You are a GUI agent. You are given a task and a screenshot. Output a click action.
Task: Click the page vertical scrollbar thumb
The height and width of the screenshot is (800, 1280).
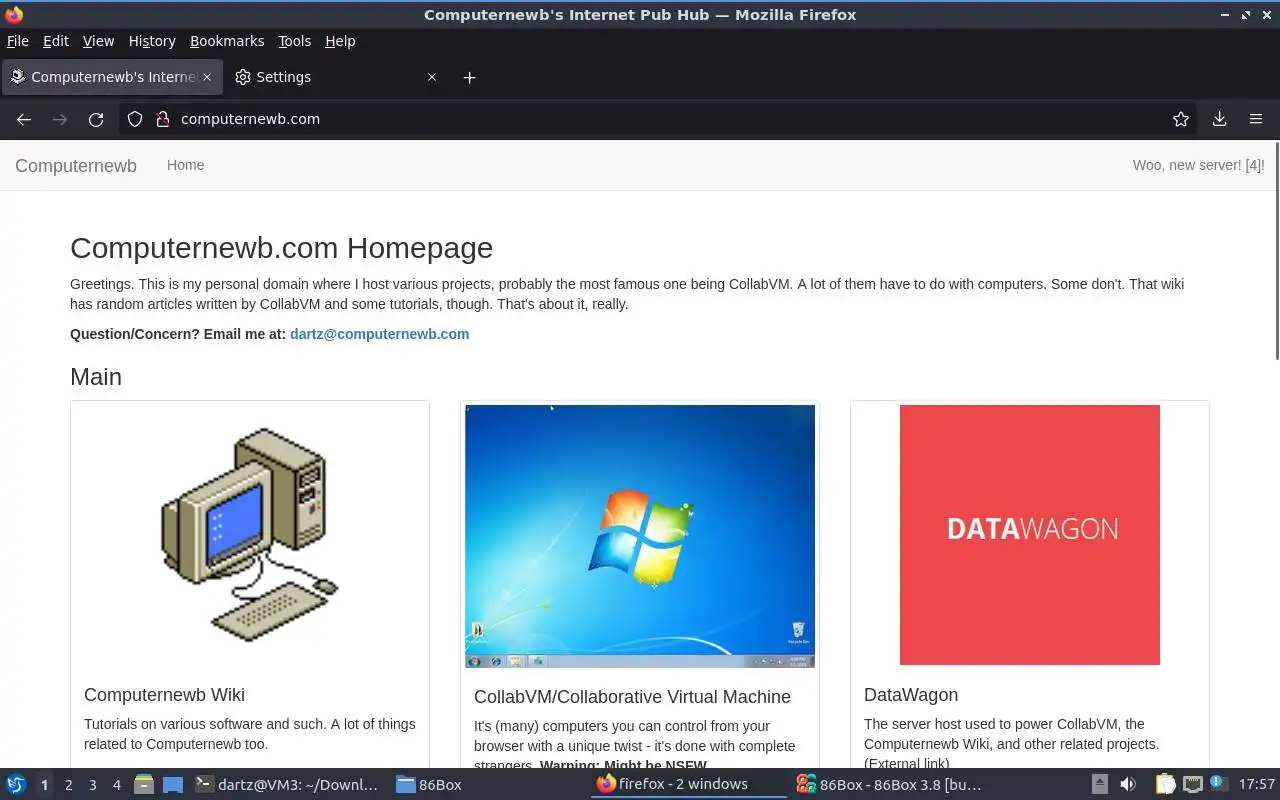click(1276, 252)
